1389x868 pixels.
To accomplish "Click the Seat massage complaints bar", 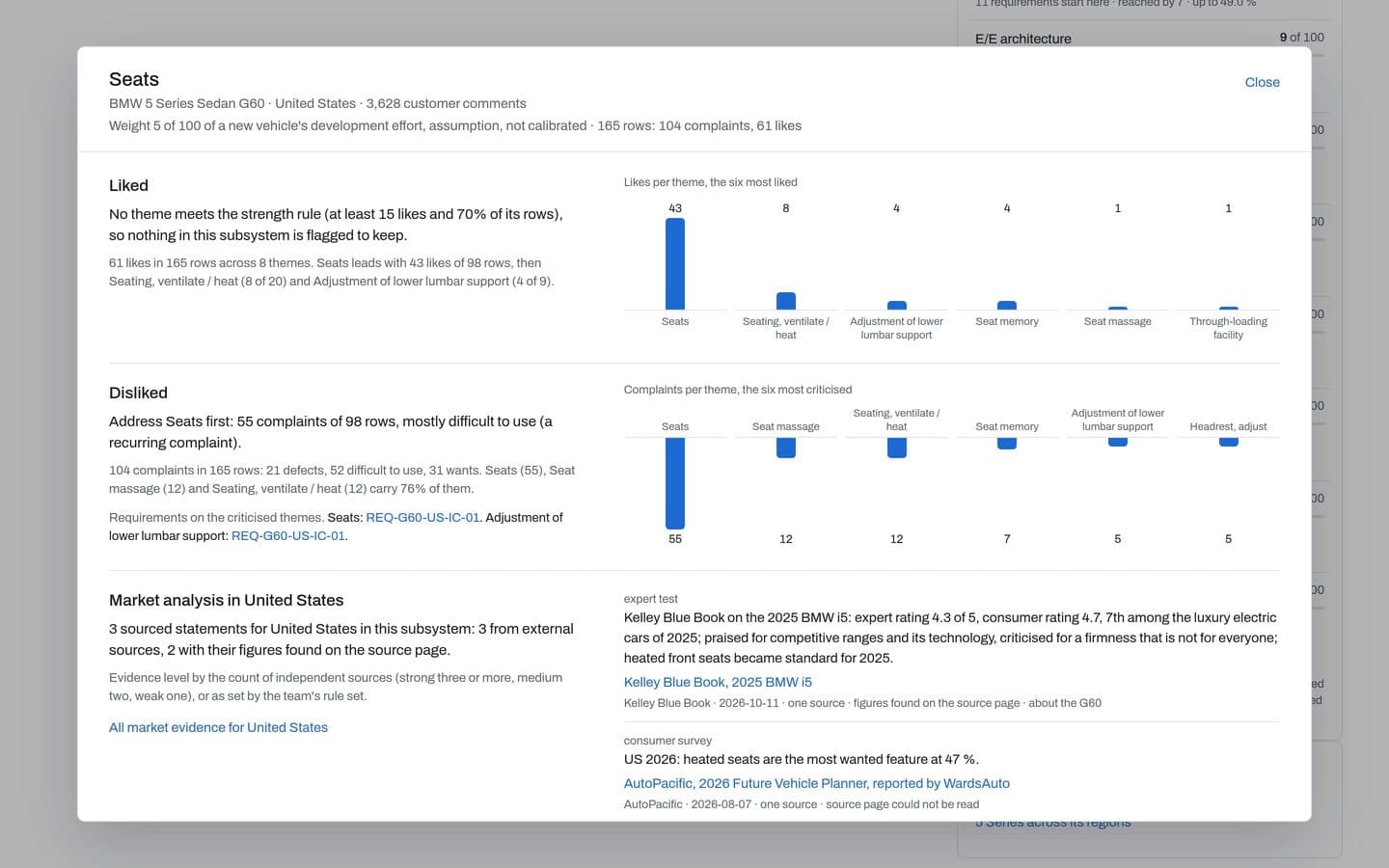I will 786,448.
